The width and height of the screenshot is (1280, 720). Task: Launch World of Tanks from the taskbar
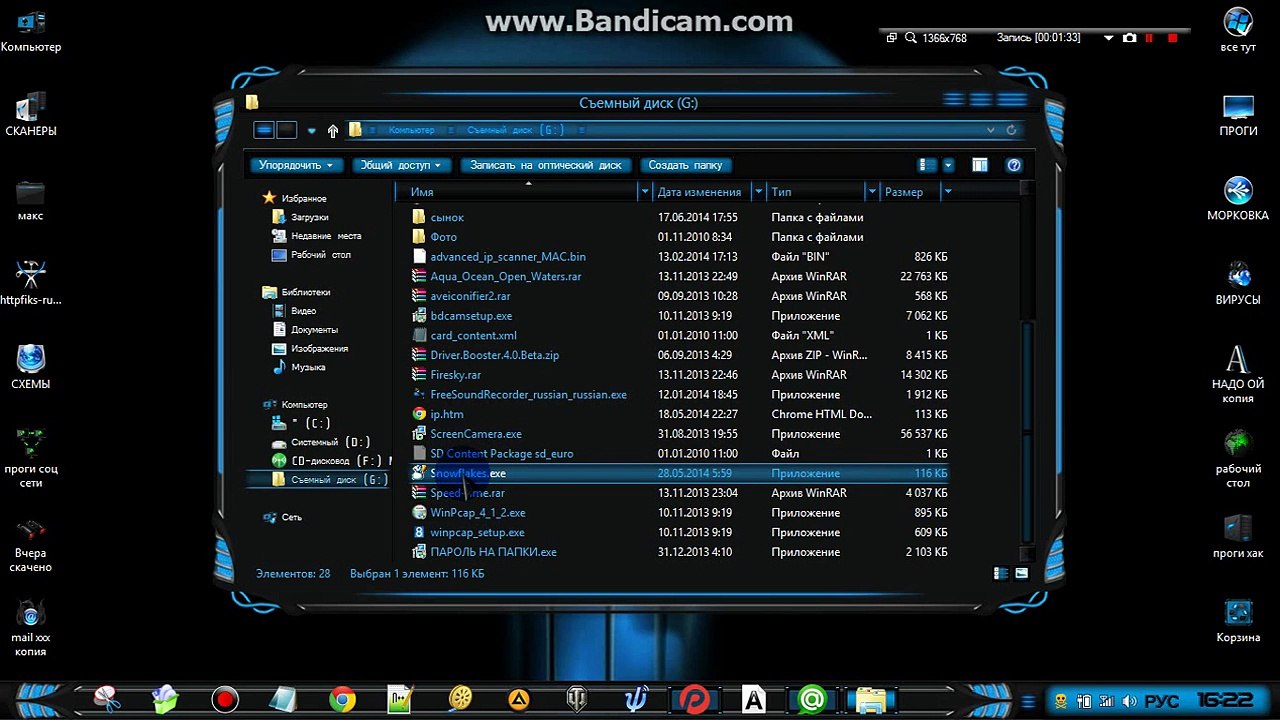pyautogui.click(x=578, y=699)
